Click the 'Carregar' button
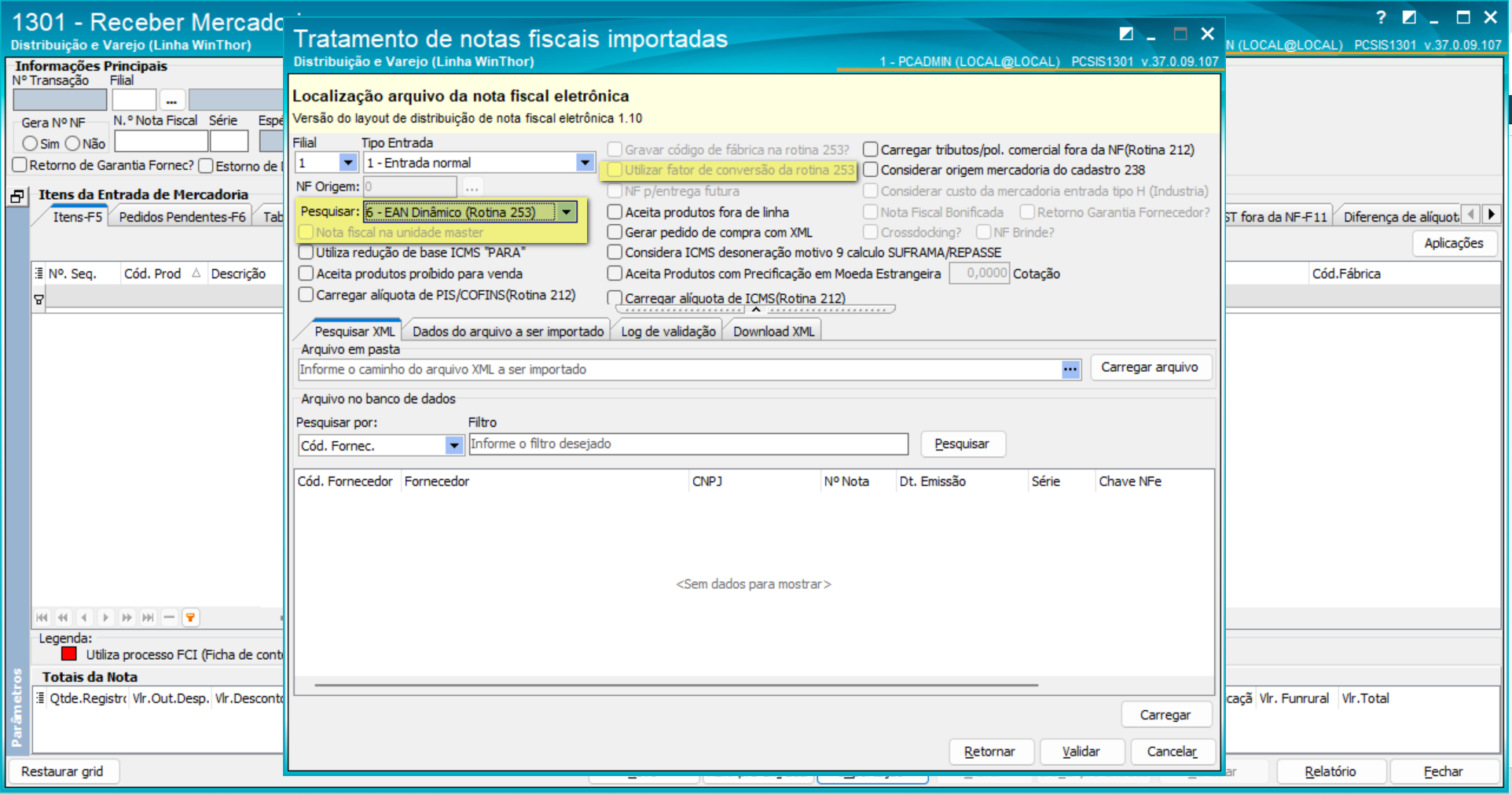The image size is (1512, 795). click(1165, 715)
